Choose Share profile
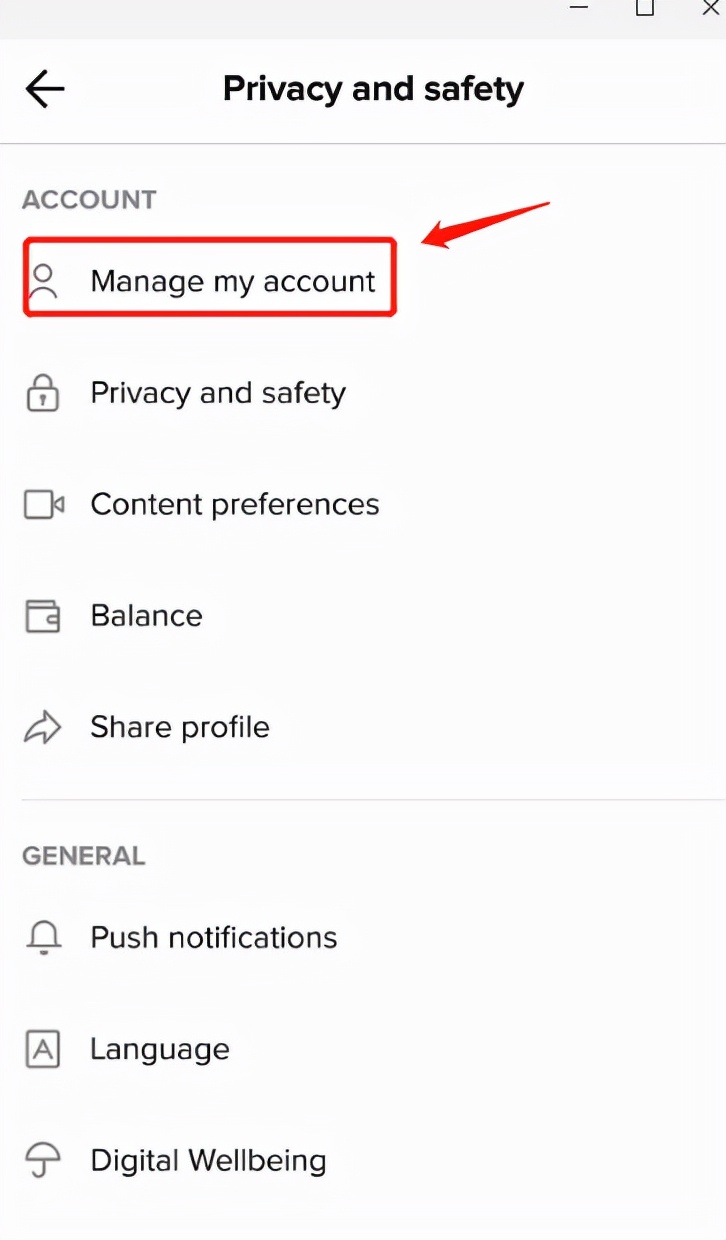 180,728
